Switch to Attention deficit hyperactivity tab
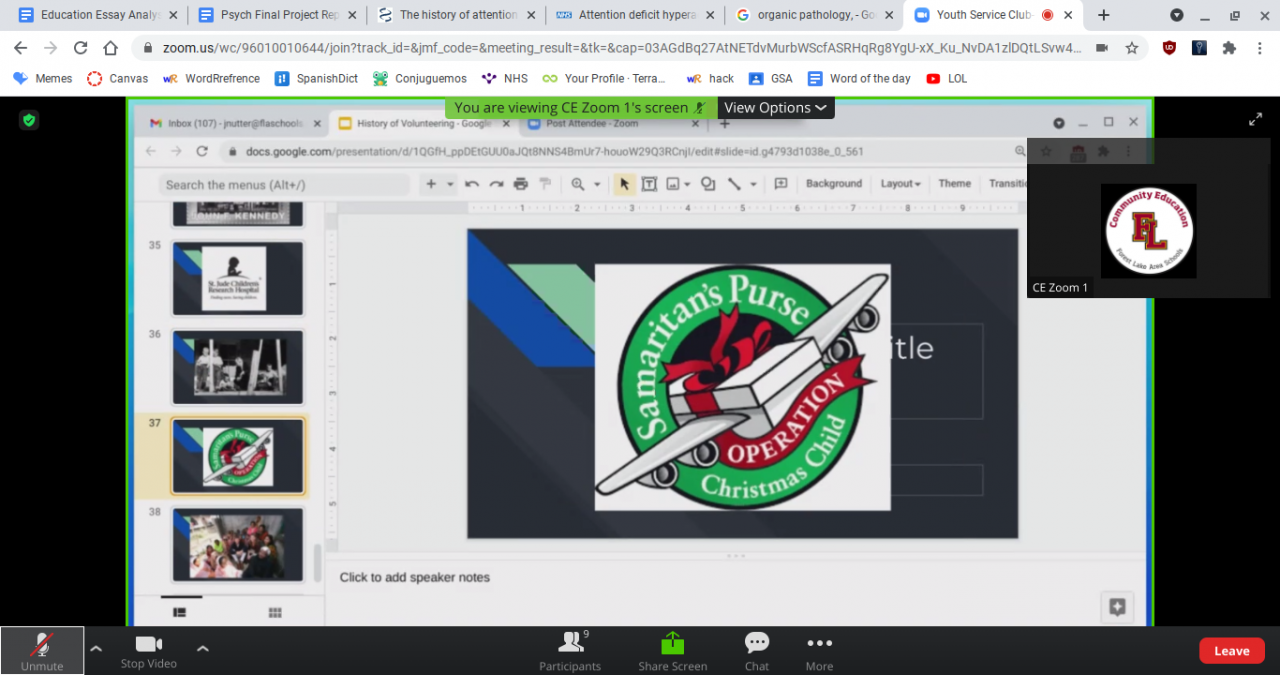Screen dimensions: 1280x675 pyautogui.click(x=635, y=15)
